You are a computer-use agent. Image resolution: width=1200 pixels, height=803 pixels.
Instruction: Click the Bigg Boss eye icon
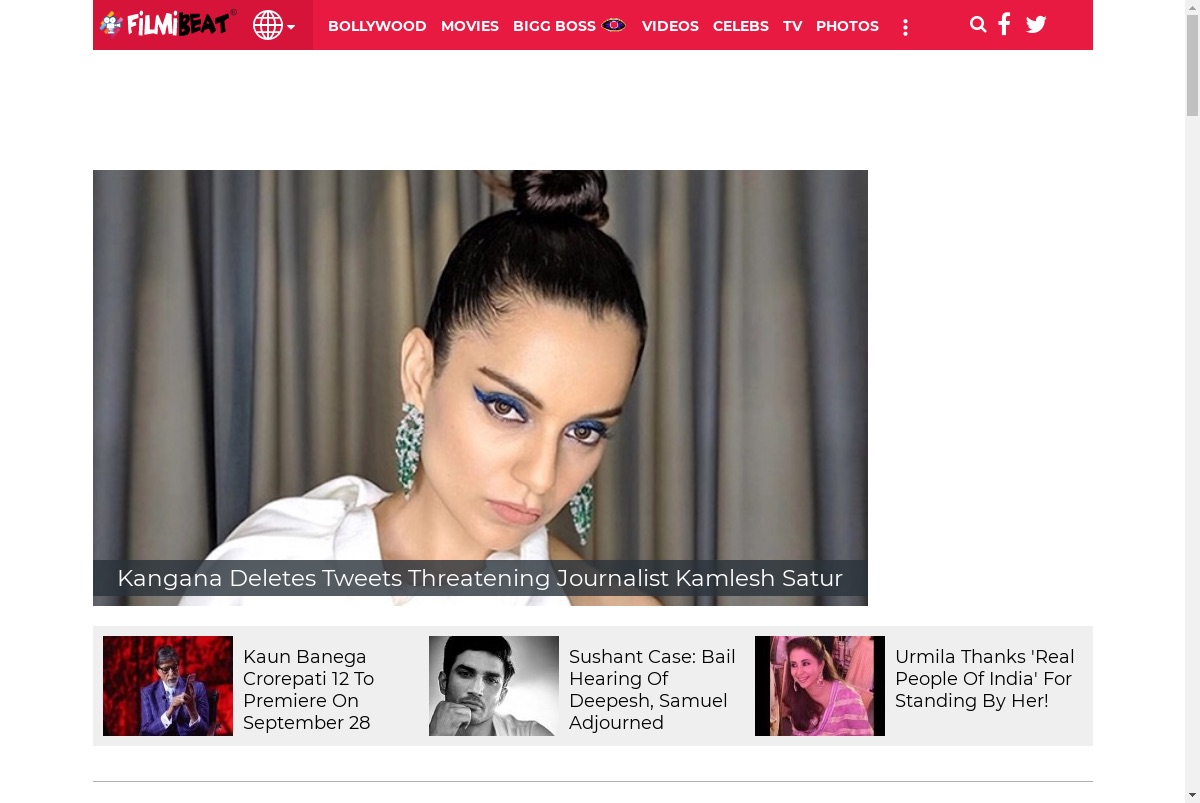pyautogui.click(x=614, y=25)
